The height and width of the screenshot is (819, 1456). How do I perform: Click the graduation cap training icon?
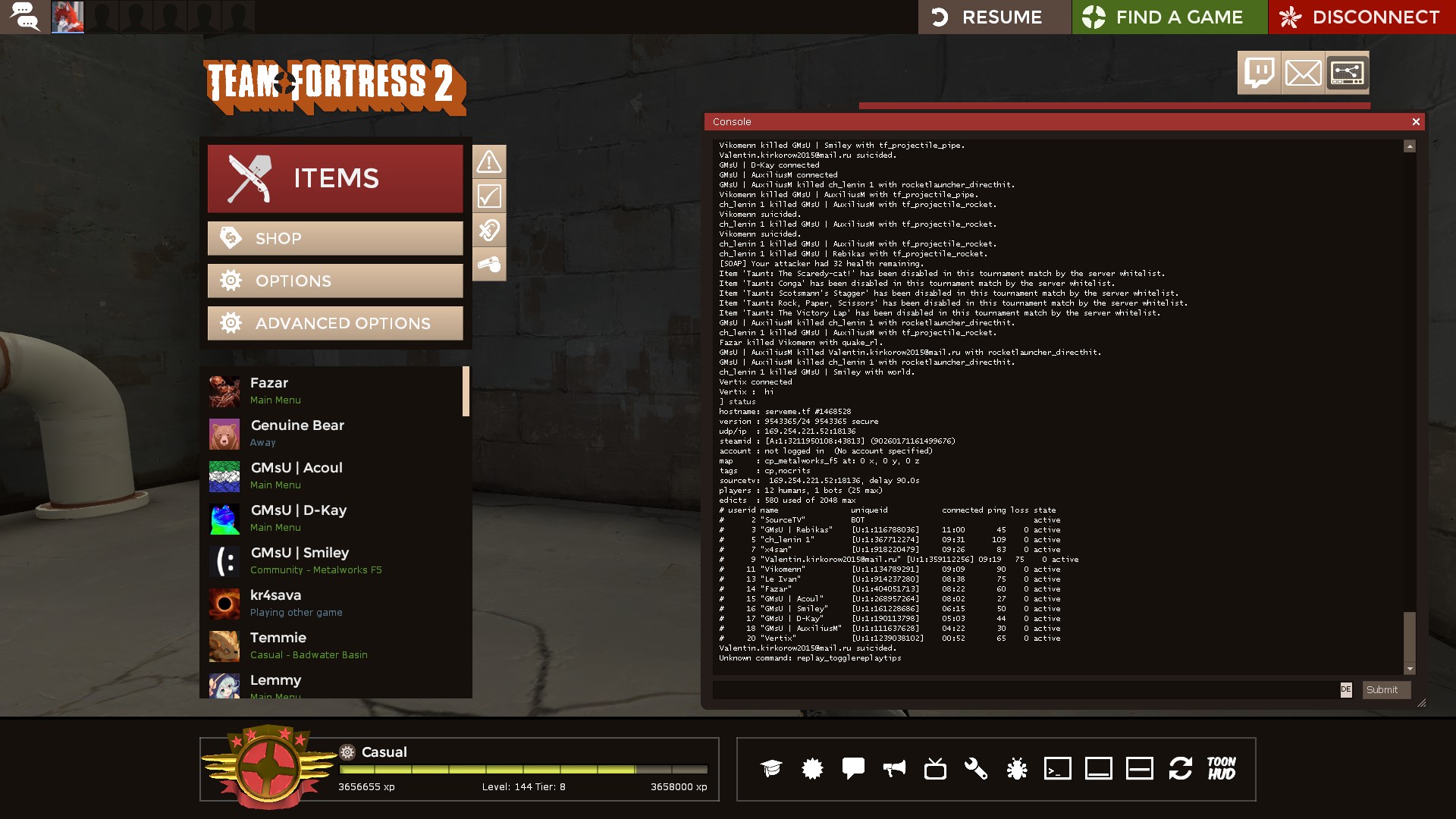[x=771, y=769]
